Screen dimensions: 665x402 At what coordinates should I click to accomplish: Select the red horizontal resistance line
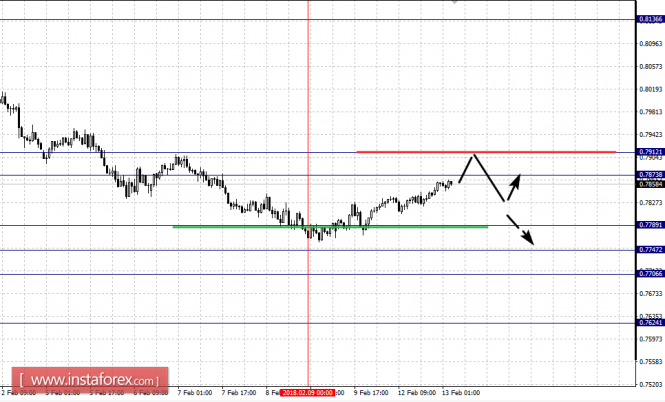(x=486, y=151)
